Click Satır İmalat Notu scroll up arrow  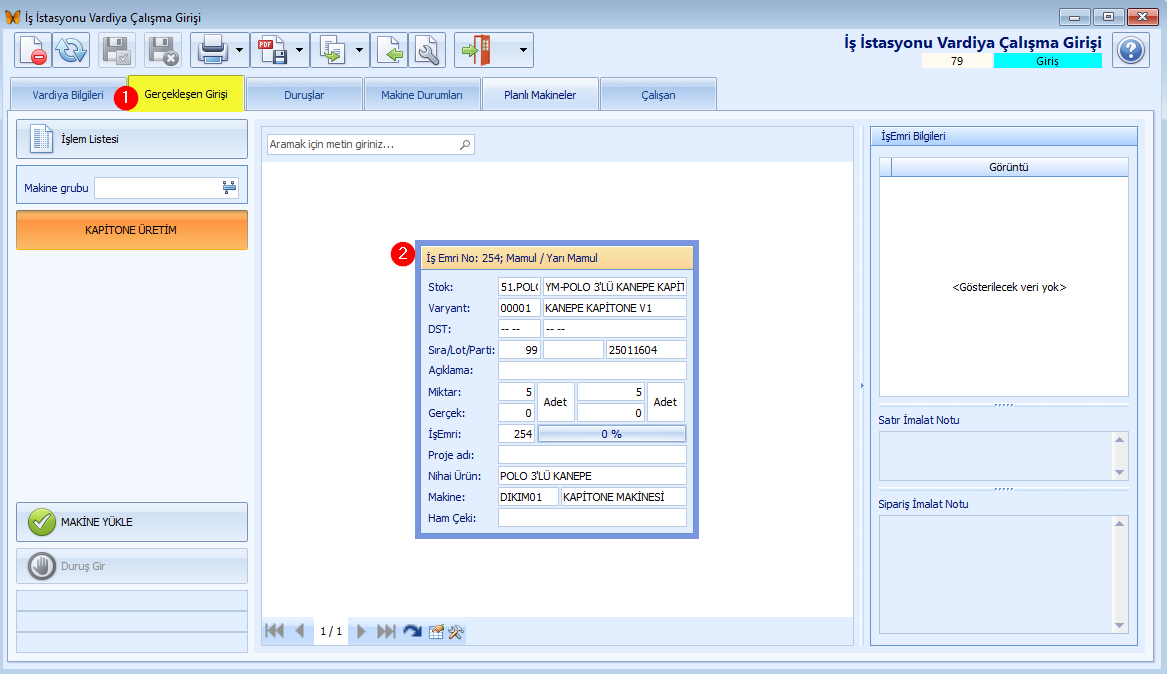click(x=1119, y=440)
